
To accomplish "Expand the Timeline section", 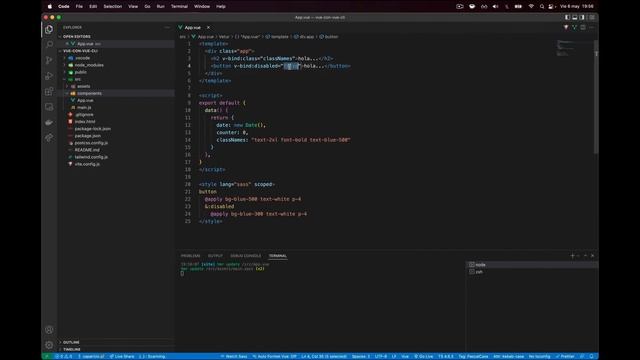I will [72, 349].
